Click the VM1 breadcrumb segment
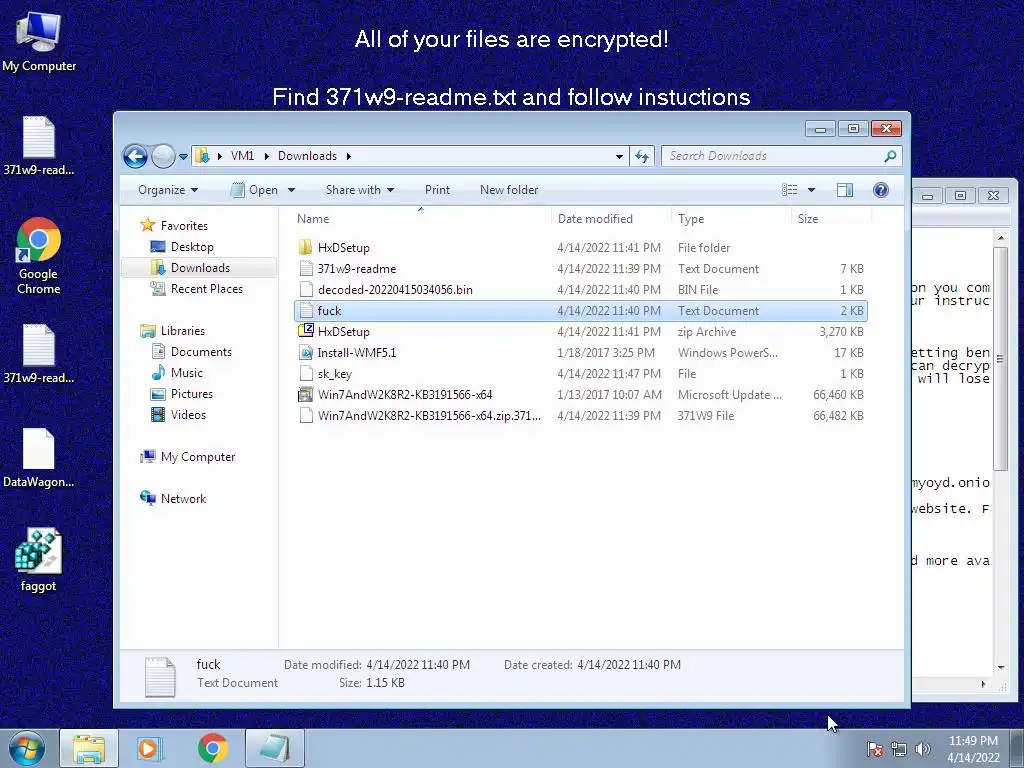This screenshot has height=768, width=1024. (242, 156)
